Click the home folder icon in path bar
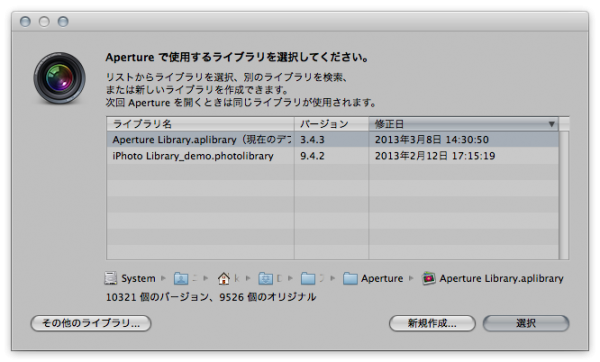Viewport: 600px width, 362px height. click(x=223, y=279)
